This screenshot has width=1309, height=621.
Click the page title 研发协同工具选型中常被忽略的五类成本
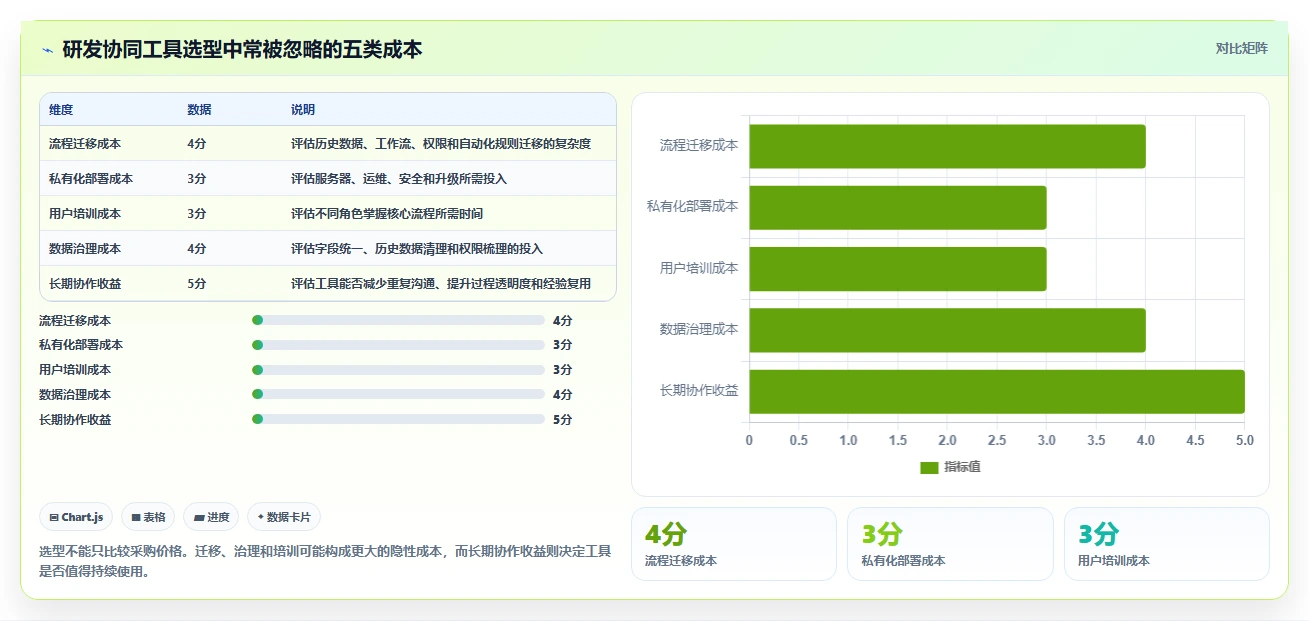pos(242,49)
